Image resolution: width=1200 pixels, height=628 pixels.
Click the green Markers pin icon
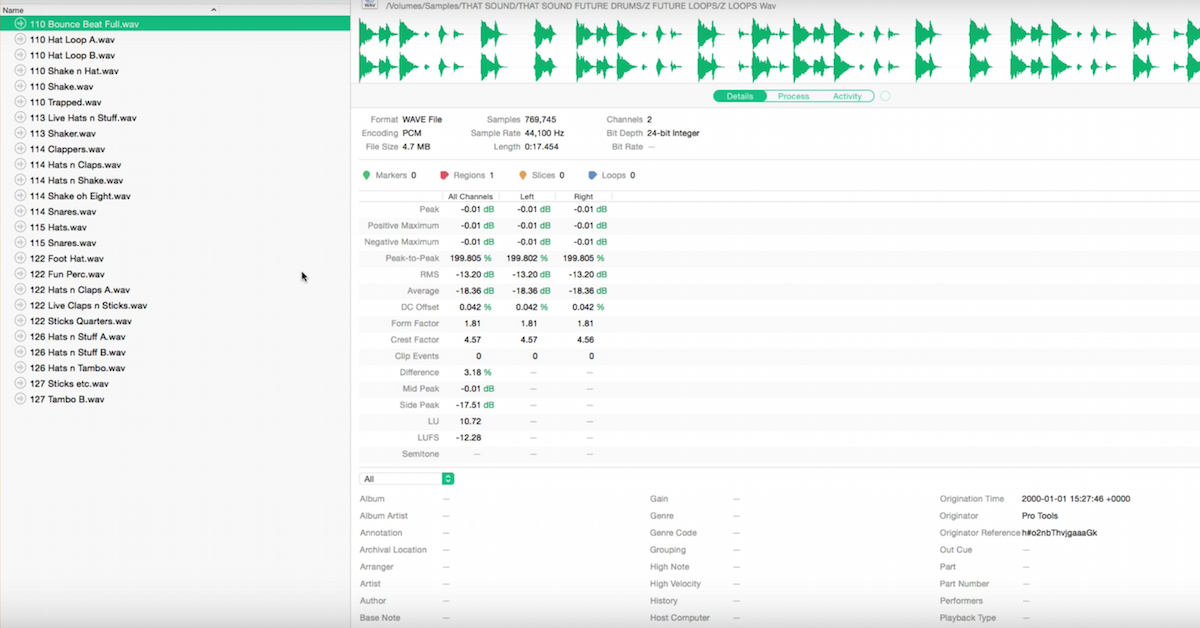point(367,174)
